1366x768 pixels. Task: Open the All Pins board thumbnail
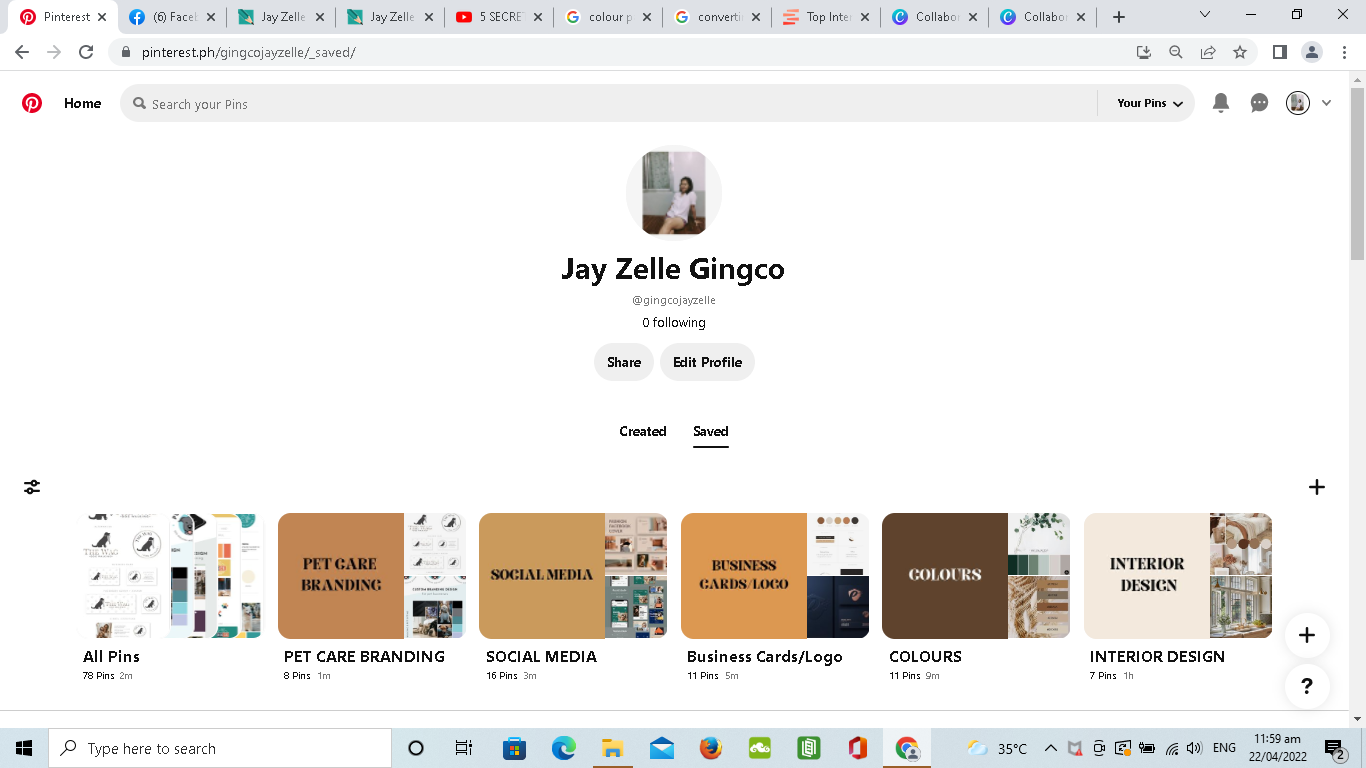tap(171, 576)
